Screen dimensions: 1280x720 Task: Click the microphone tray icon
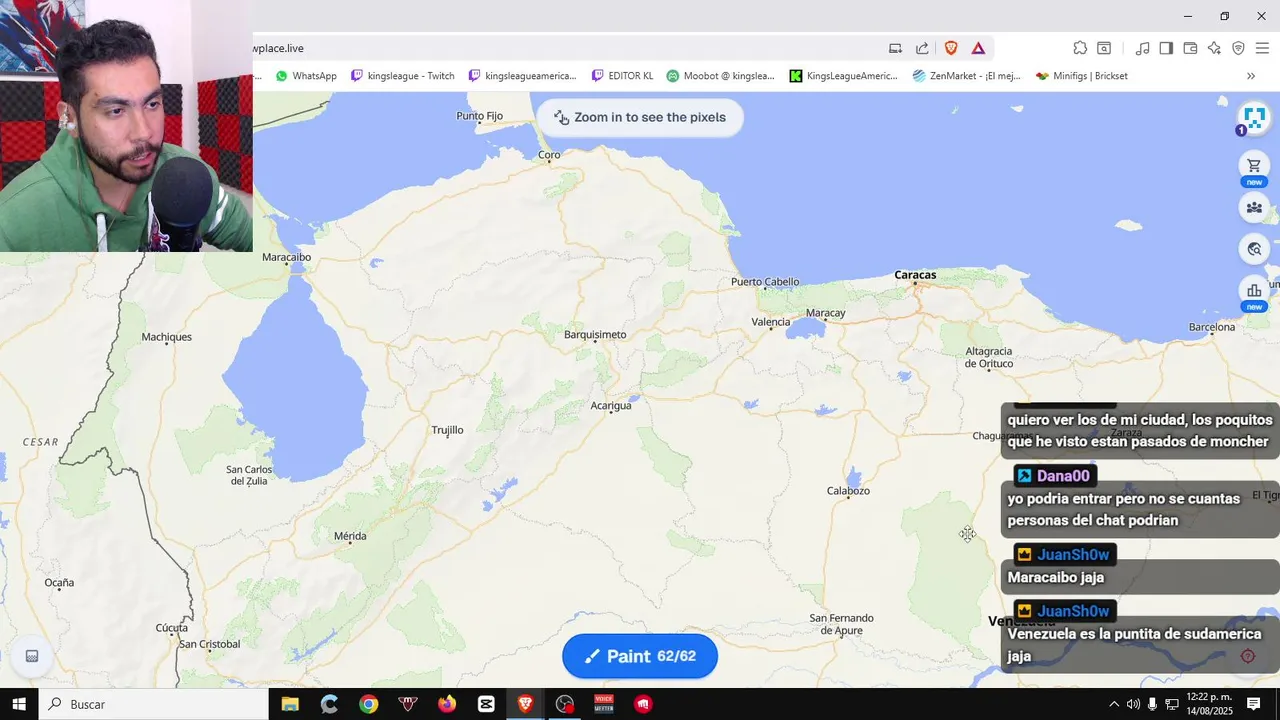[x=1152, y=704]
